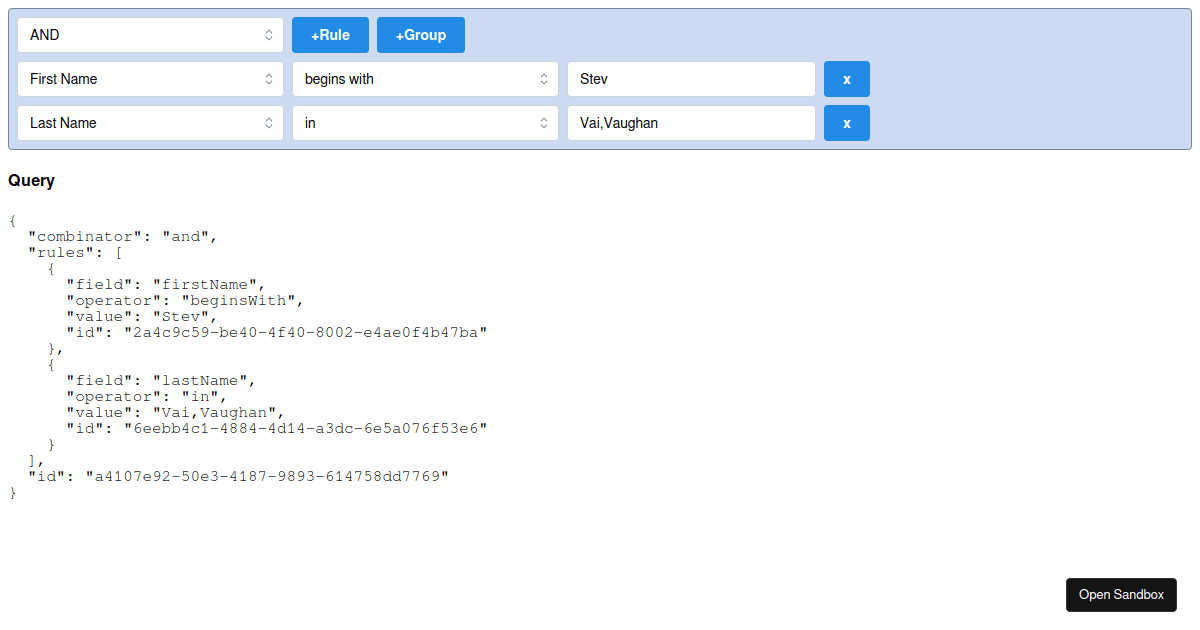The height and width of the screenshot is (630, 1200).
Task: Add a new rule with the +Rule button
Action: click(x=330, y=34)
